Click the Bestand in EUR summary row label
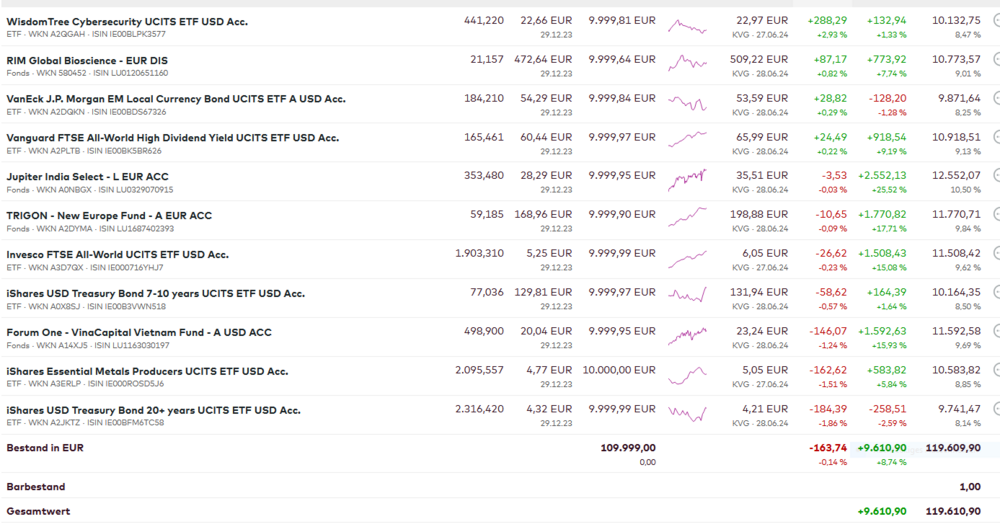Viewport: 1000px width, 532px height. (45, 448)
